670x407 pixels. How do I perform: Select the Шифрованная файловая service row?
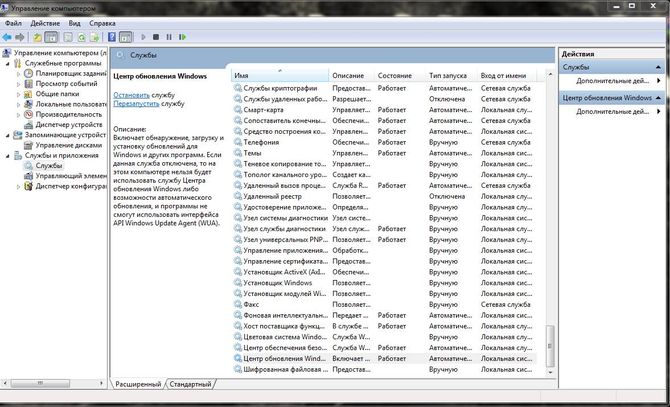[x=384, y=369]
